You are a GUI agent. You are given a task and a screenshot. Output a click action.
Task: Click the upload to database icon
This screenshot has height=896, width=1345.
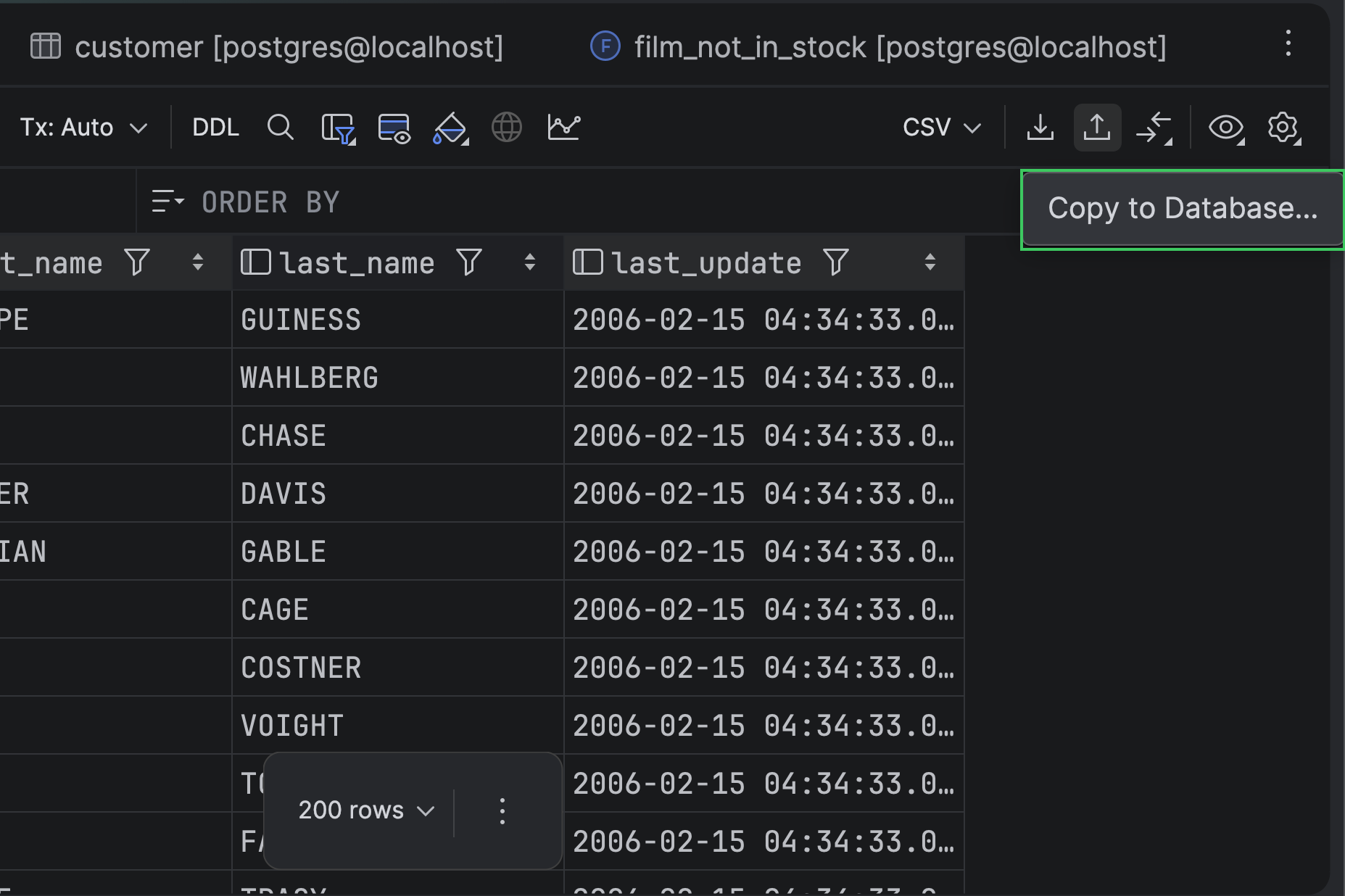[x=1097, y=128]
